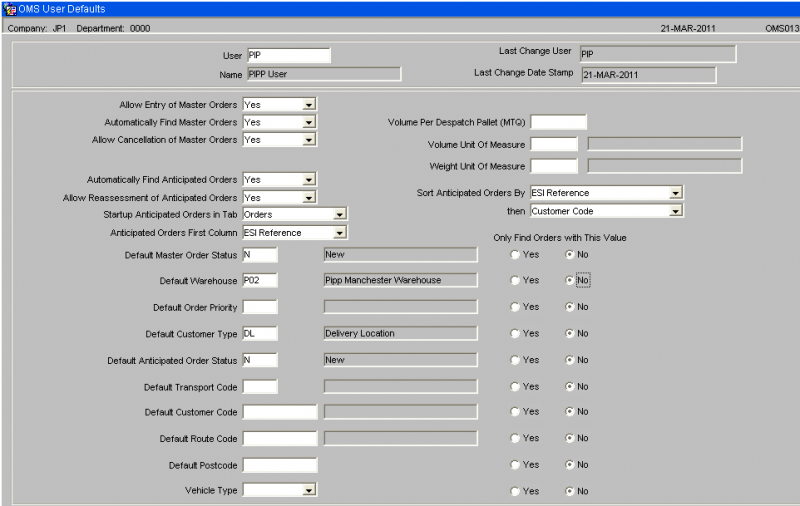Open Sort Anticipated Orders By dropdown
This screenshot has width=800, height=506.
tap(676, 193)
